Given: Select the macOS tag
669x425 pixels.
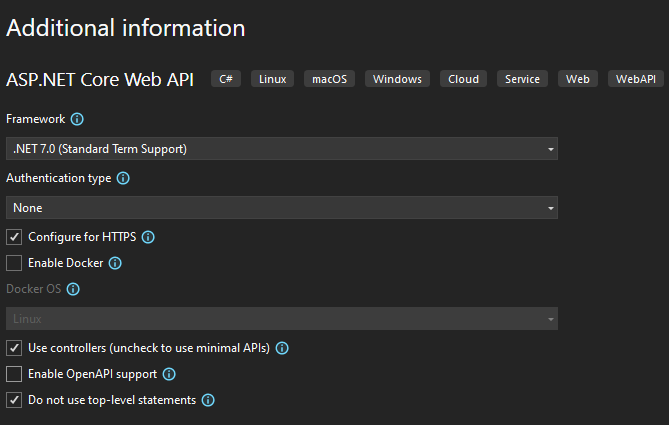Looking at the screenshot, I should pyautogui.click(x=329, y=79).
